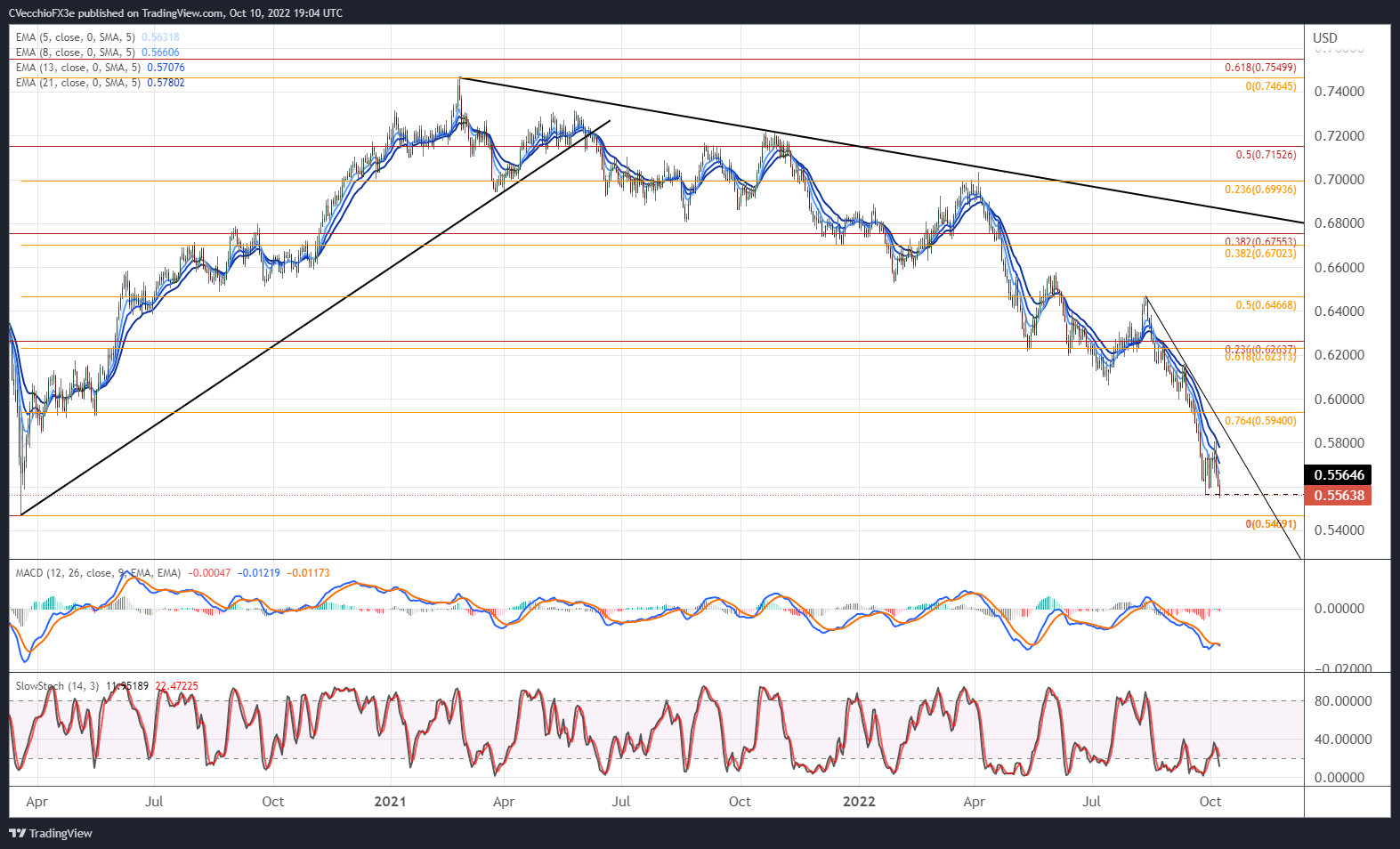Select the EMA (5, close, 0, SMA, 5) legend

click(76, 37)
